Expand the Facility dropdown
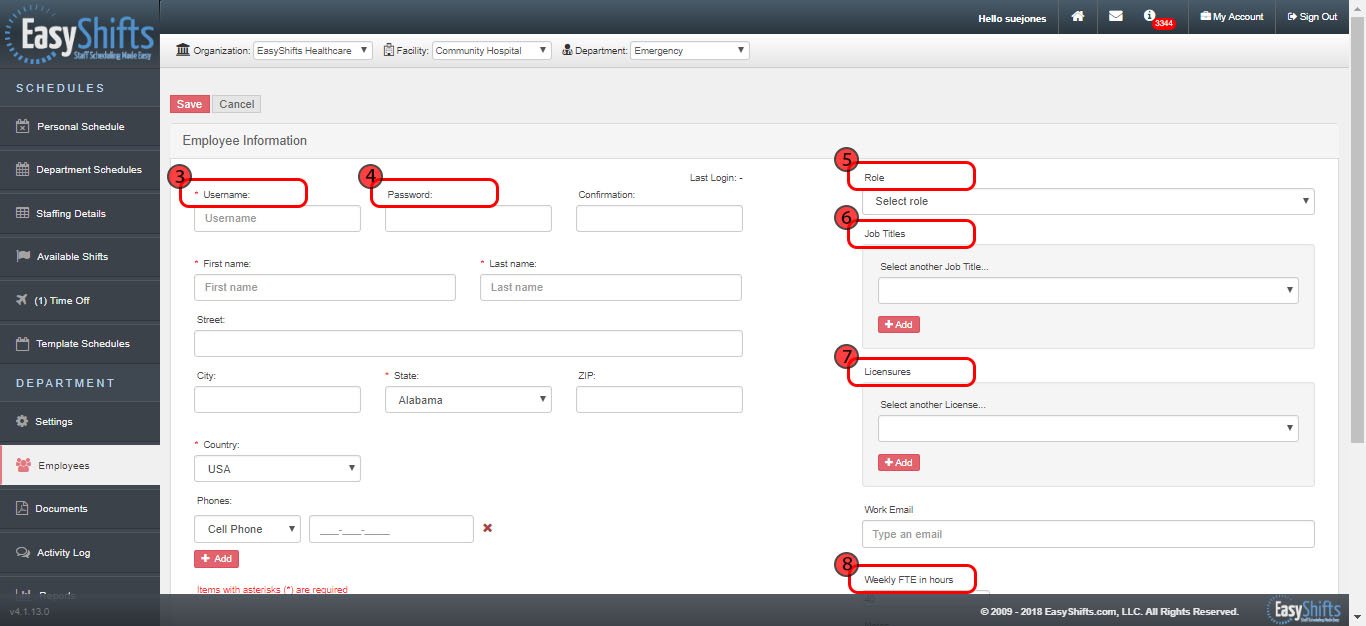Screen dimensions: 1366x626 click(491, 50)
